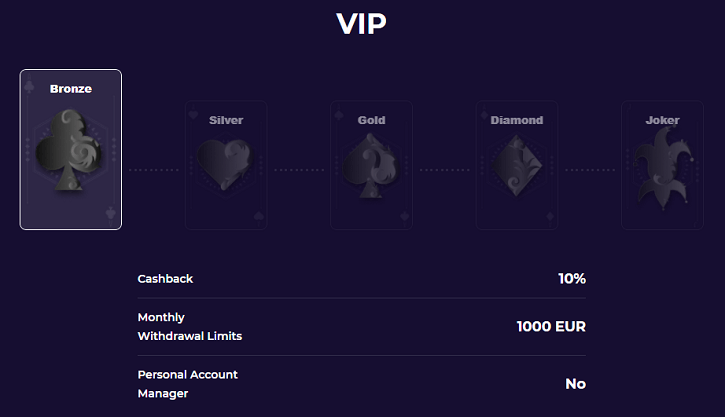Viewport: 725px width, 417px height.
Task: Switch to the Bronze tier label
Action: click(x=71, y=89)
